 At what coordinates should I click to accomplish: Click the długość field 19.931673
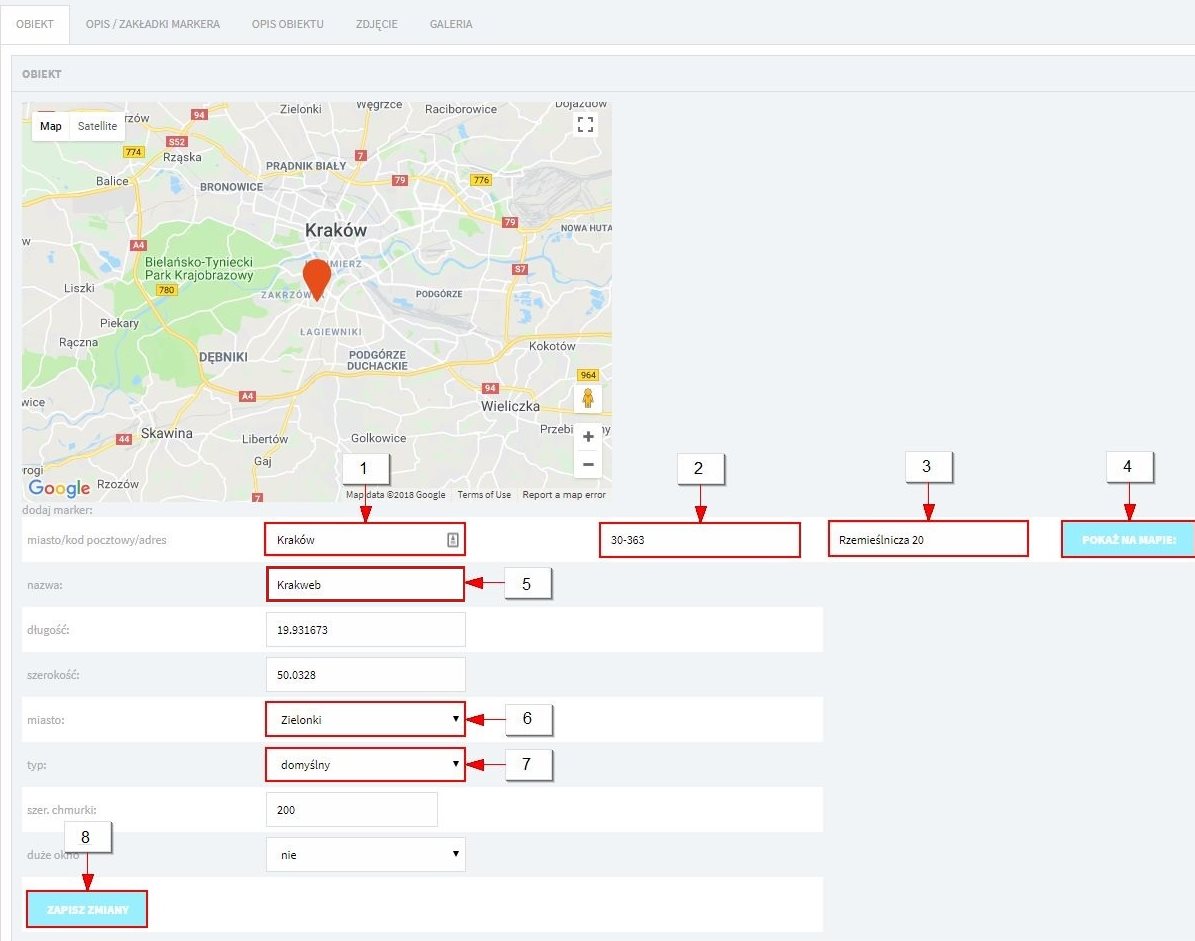[365, 629]
